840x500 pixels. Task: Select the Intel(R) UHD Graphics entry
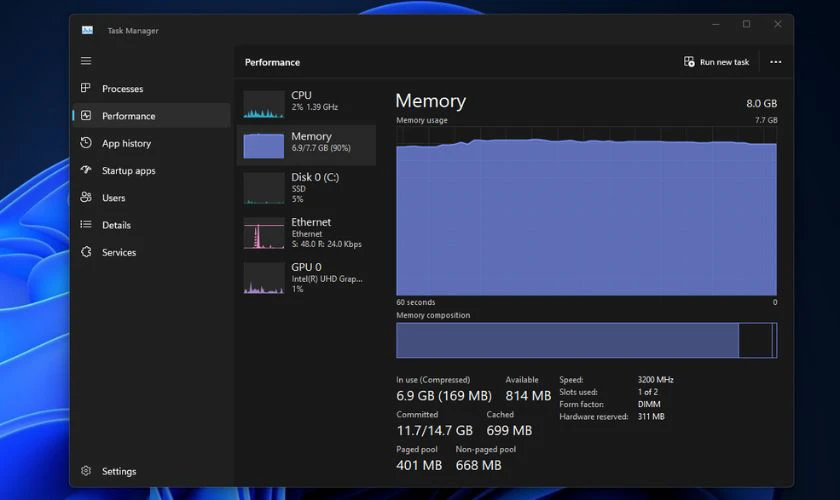tap(306, 278)
